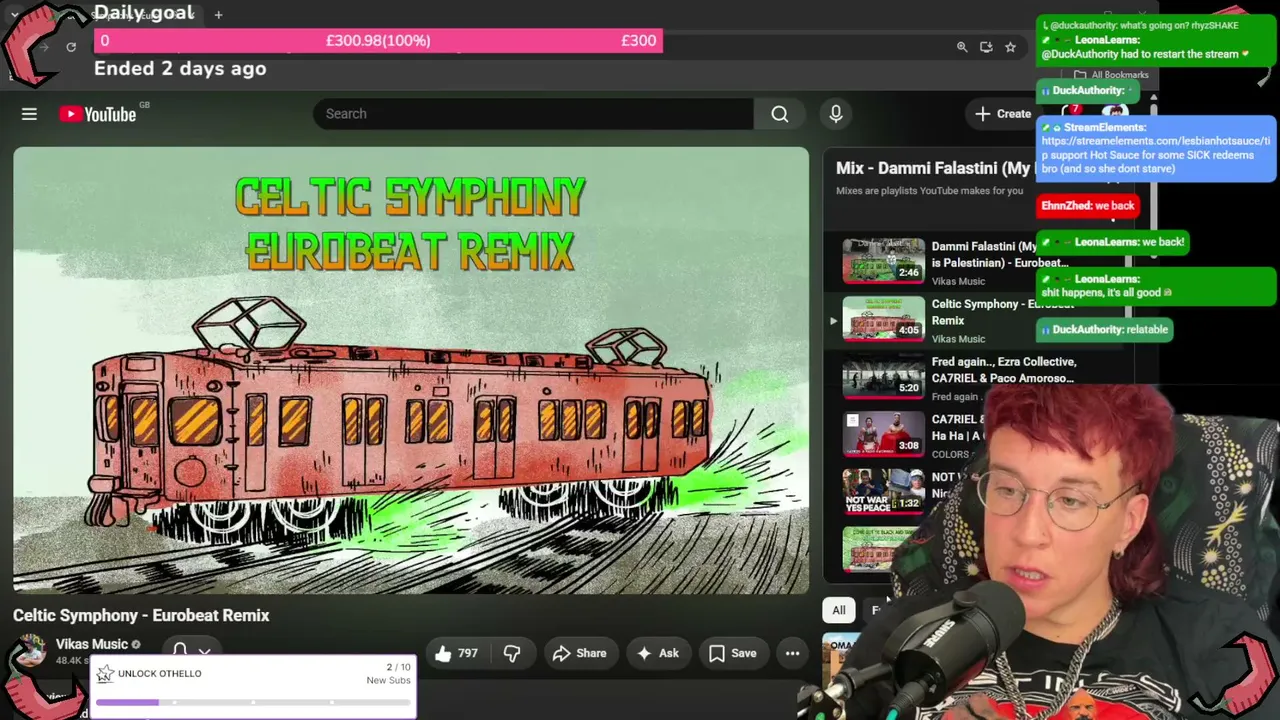Click the 797 like count

467,653
